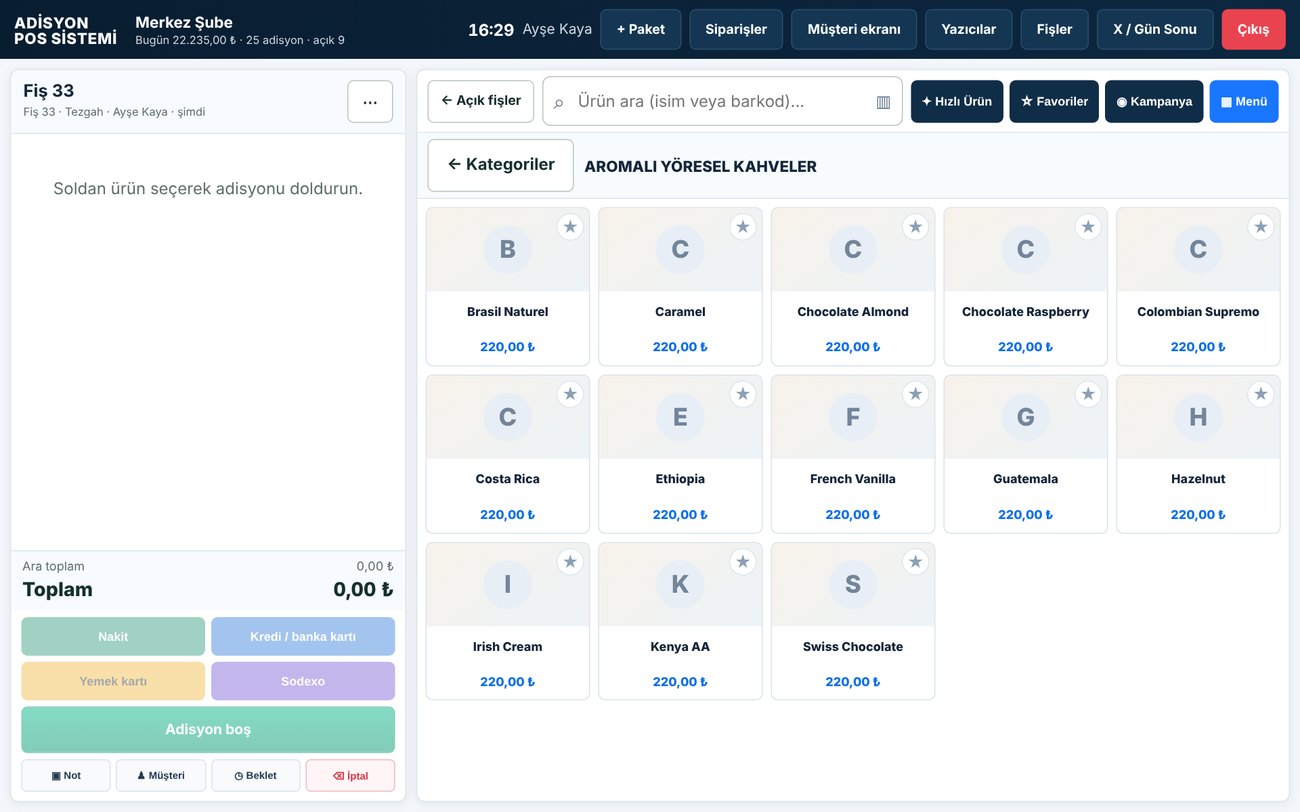1300x812 pixels.
Task: Click Chocolate Raspberry star icon
Action: coord(1088,227)
